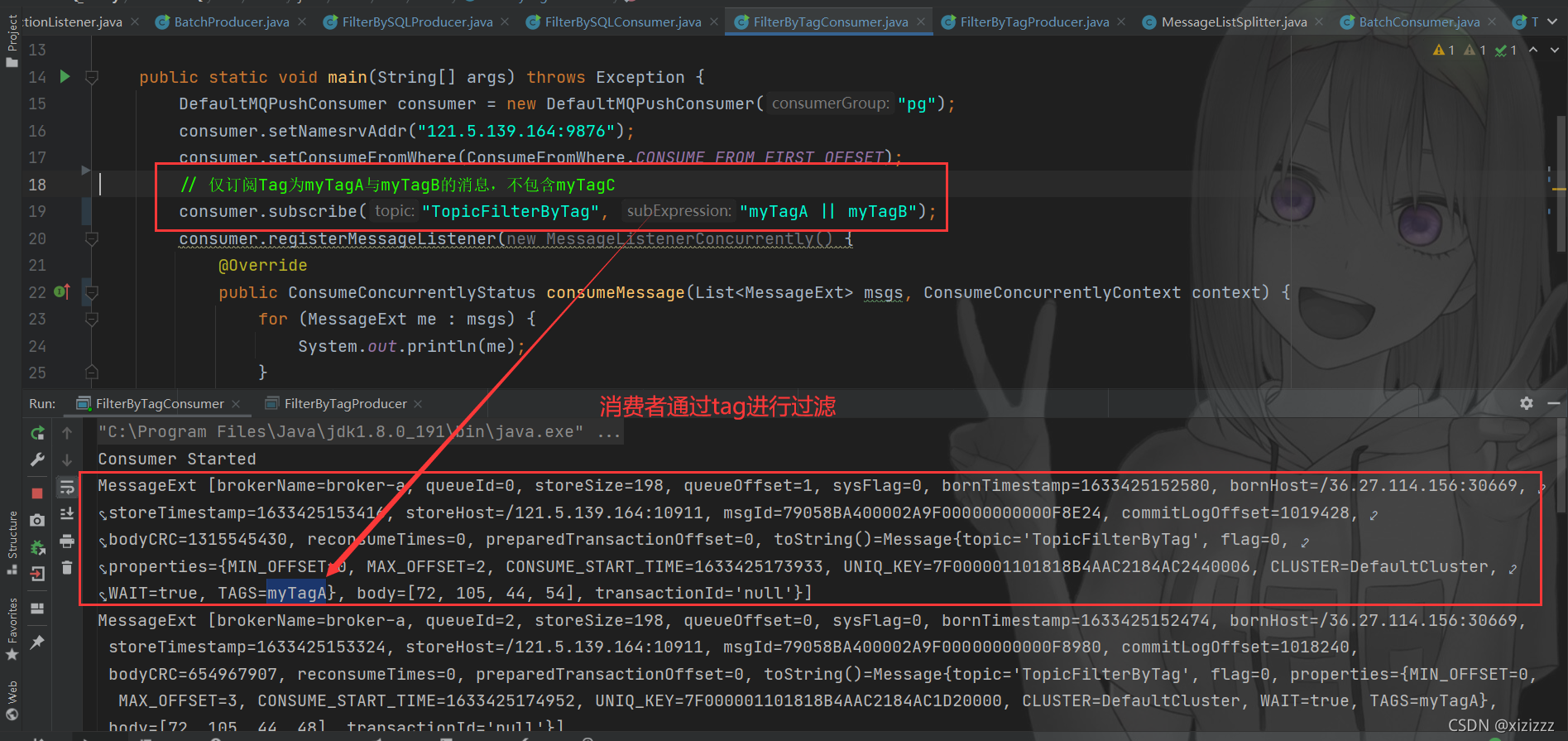Image resolution: width=1568 pixels, height=741 pixels.
Task: Collapse main method fold on line 14
Action: (x=92, y=77)
